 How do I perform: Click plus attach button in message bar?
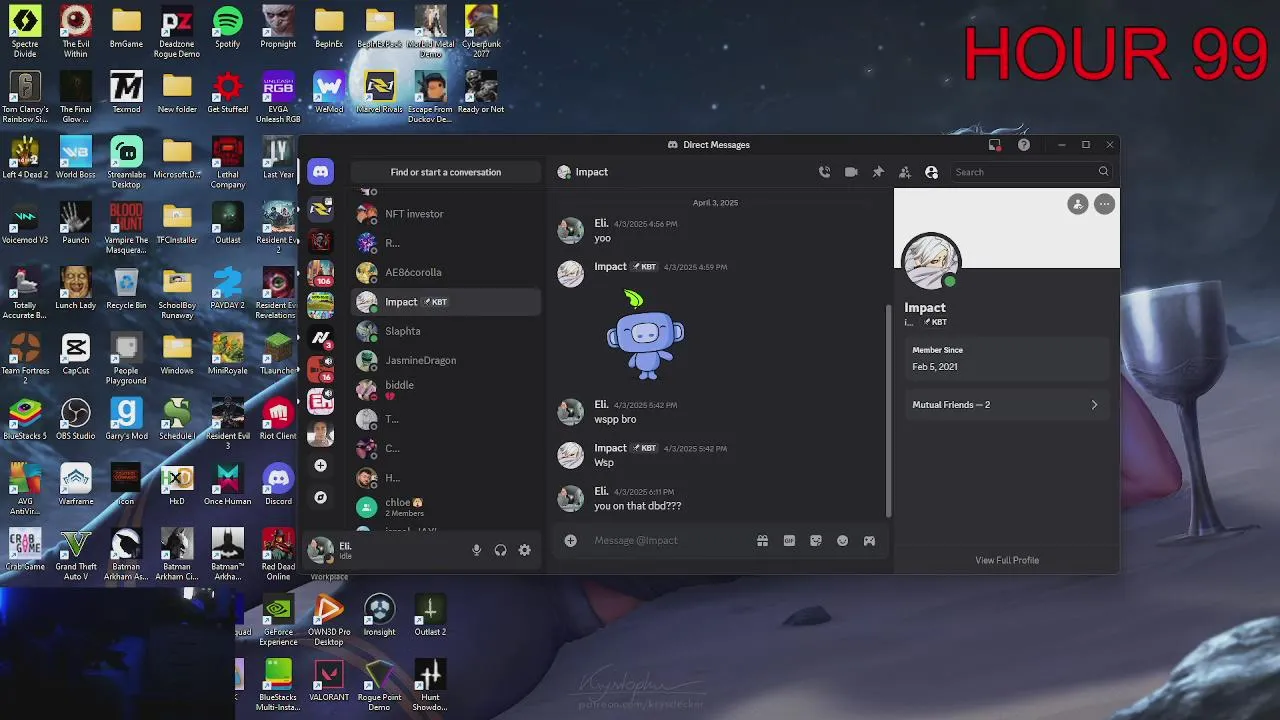(x=570, y=541)
